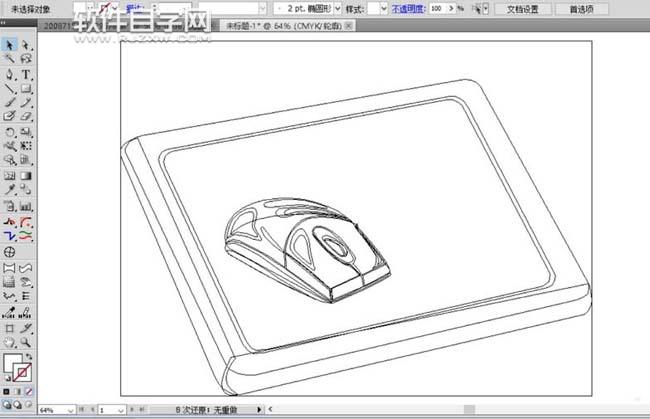Pick the Paintbrush tool
Image resolution: width=650 pixels, height=419 pixels.
pos(9,102)
